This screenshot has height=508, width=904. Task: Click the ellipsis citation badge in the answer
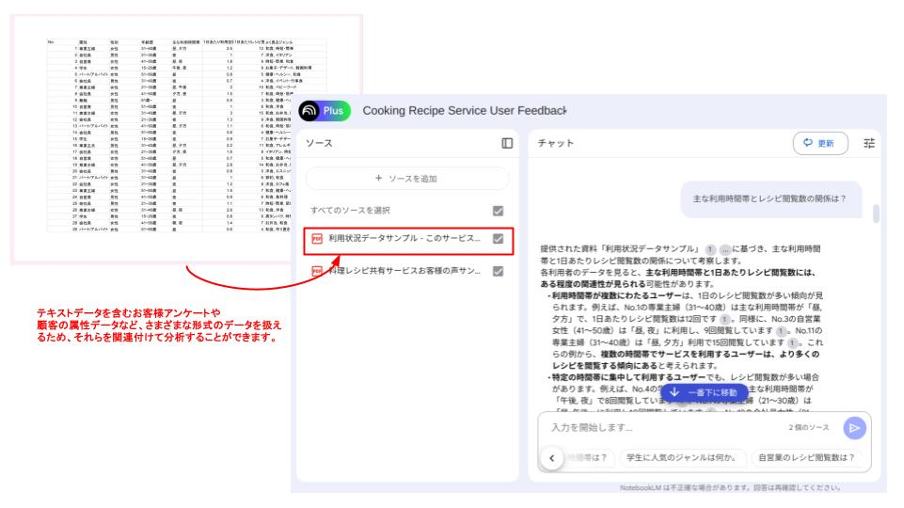pyautogui.click(x=725, y=248)
